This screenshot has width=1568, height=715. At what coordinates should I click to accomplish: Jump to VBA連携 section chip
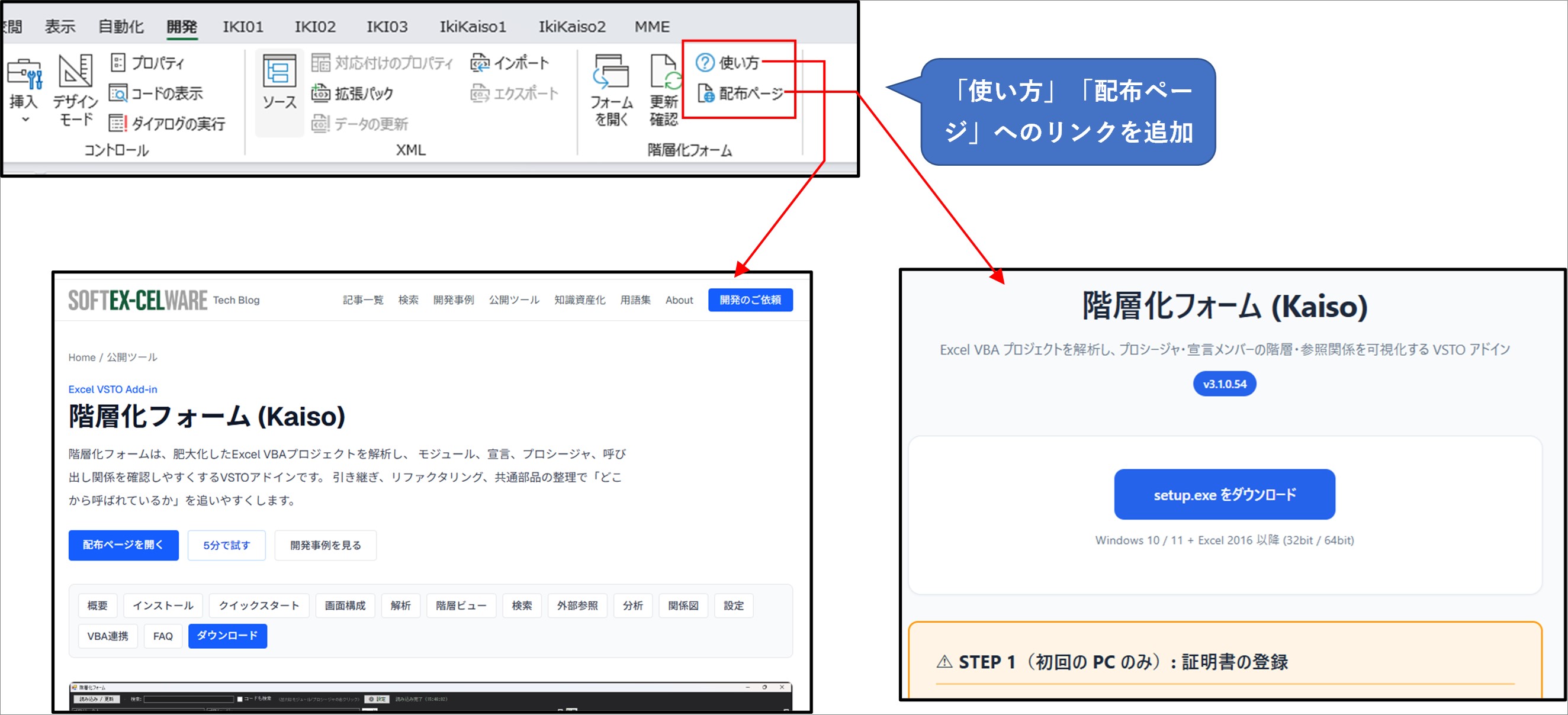pyautogui.click(x=108, y=636)
